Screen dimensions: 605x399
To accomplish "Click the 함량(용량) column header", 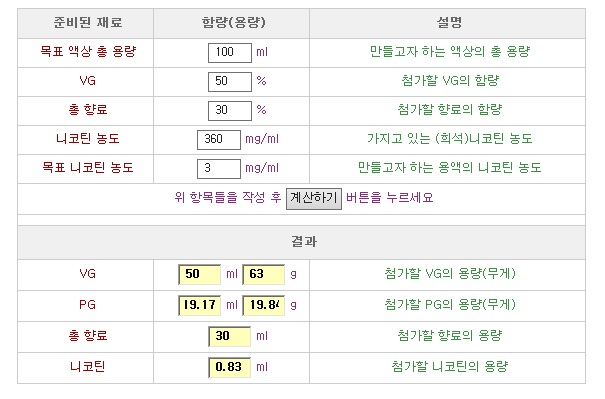I will pyautogui.click(x=233, y=23).
